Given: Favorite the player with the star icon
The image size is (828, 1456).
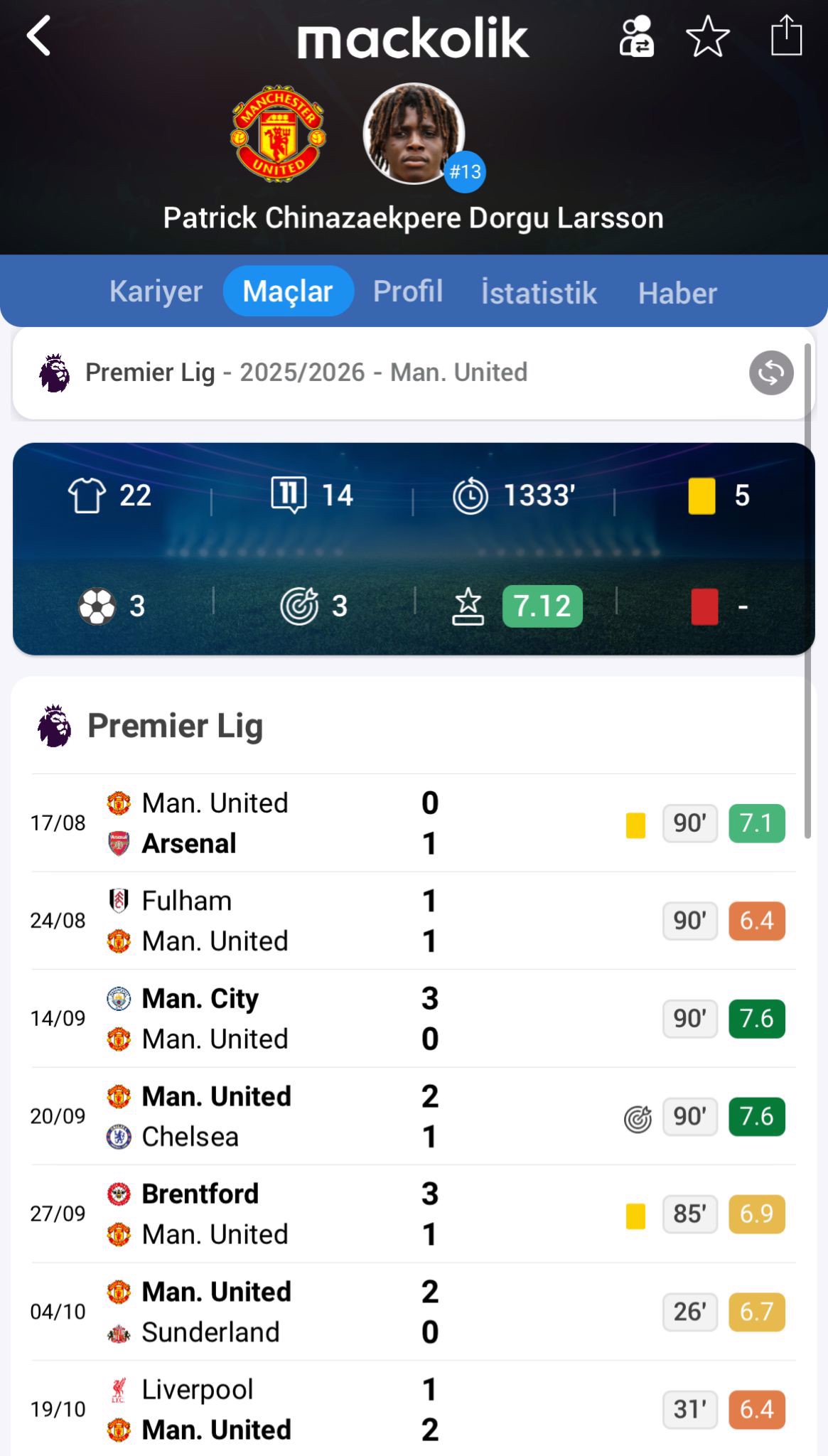Looking at the screenshot, I should tap(707, 36).
